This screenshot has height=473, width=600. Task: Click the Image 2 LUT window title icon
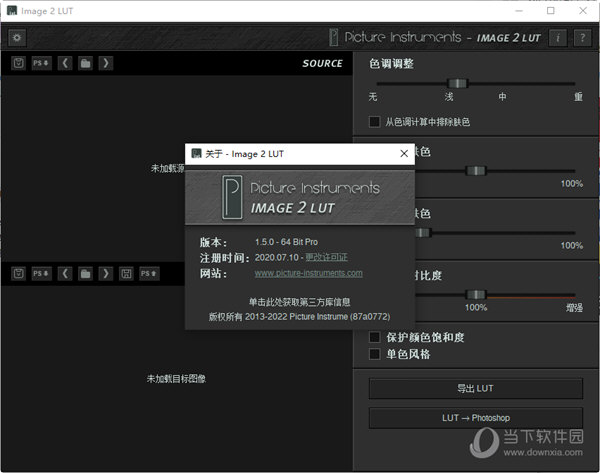click(x=12, y=11)
